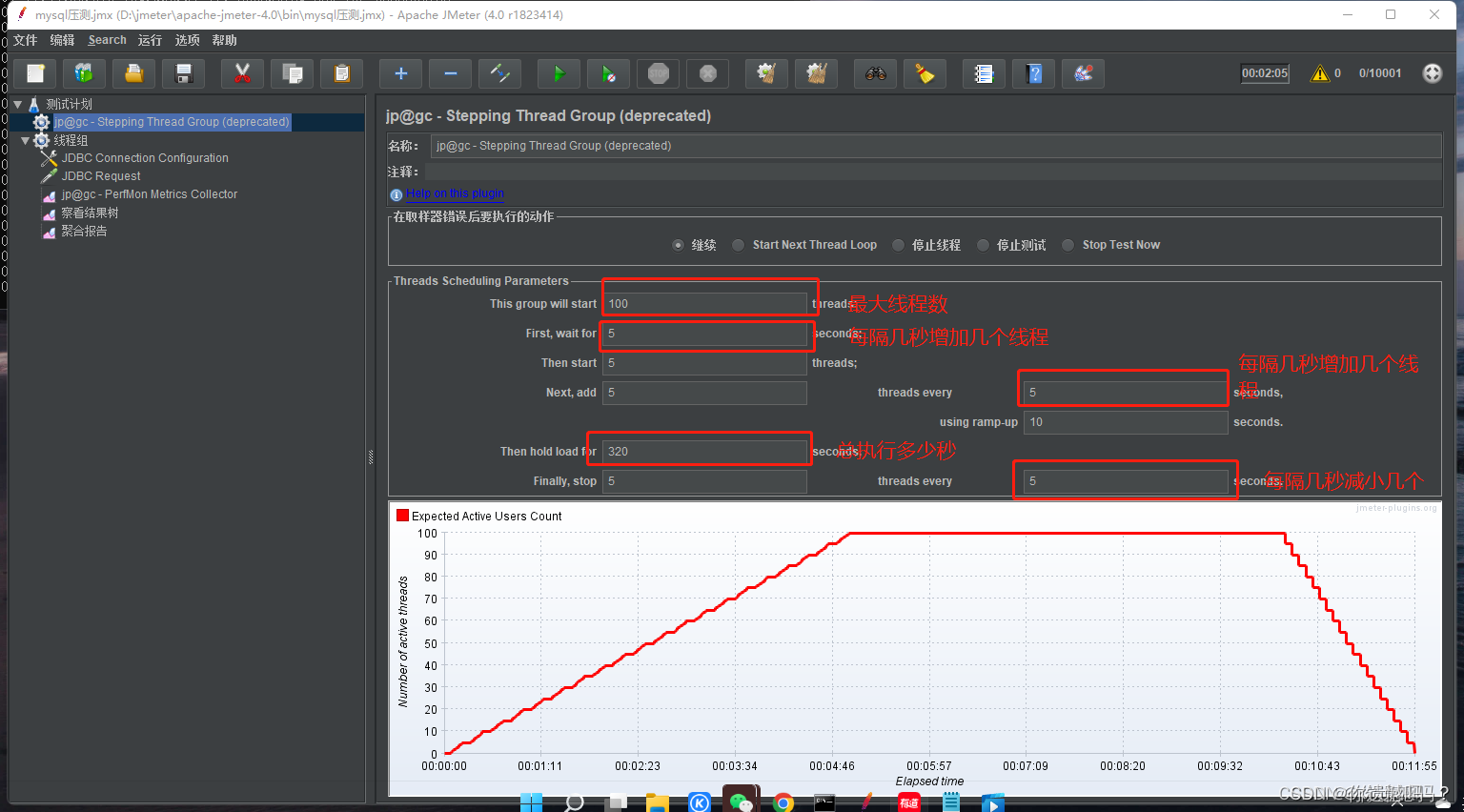Open the Help question mark icon
Viewport: 1464px width, 812px height.
coord(1033,73)
